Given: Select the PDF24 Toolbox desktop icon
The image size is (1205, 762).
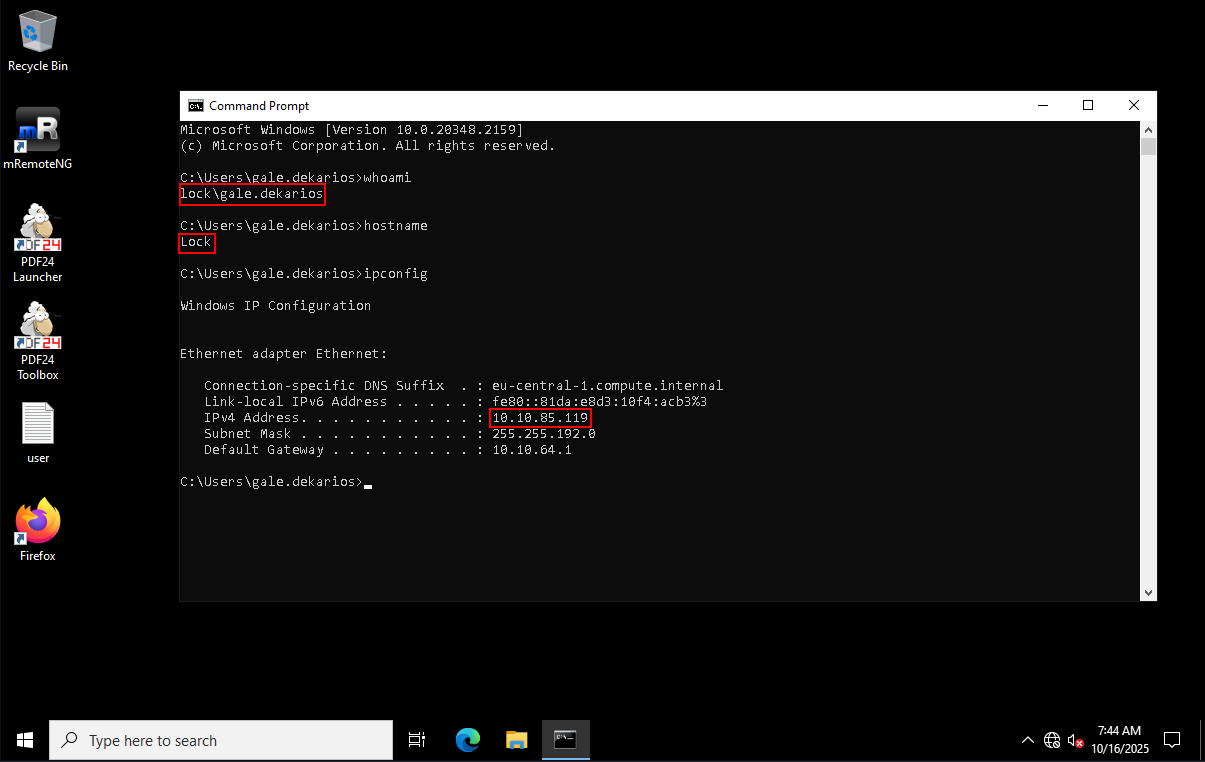Looking at the screenshot, I should 38,341.
